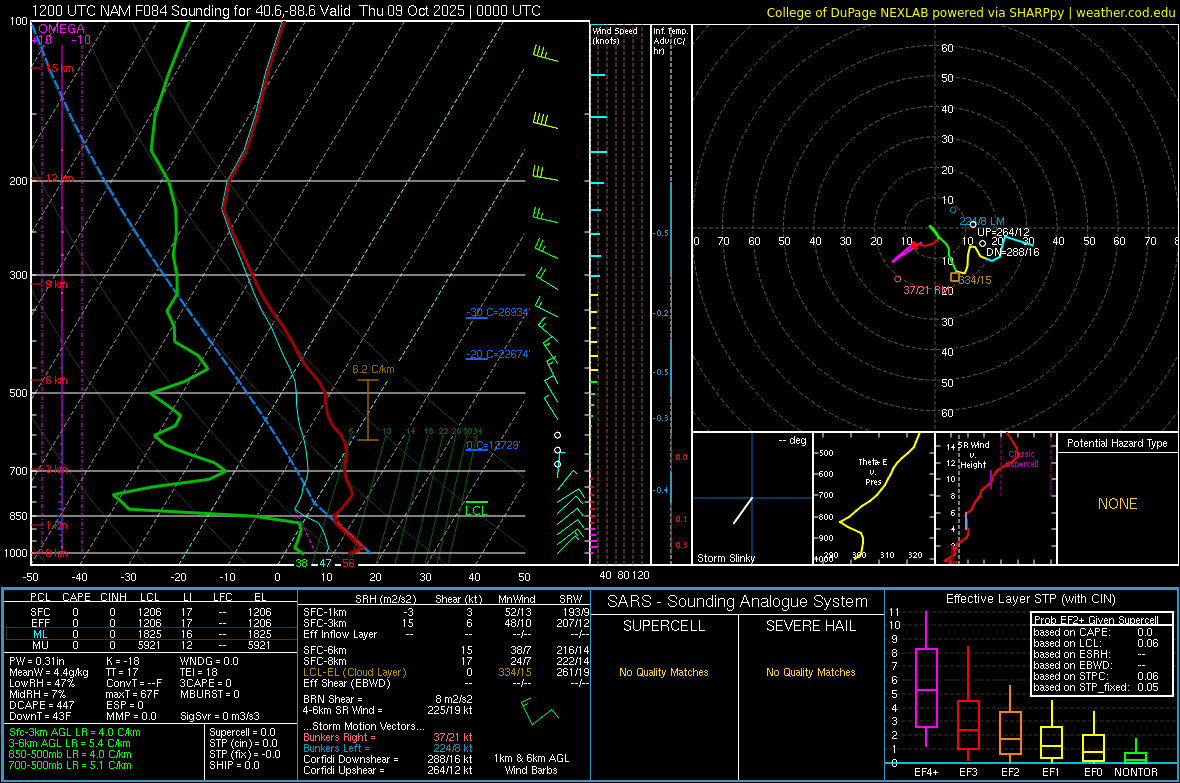The height and width of the screenshot is (783, 1180).
Task: Select the 6.2 C/km lapse rate label
Action: point(373,369)
